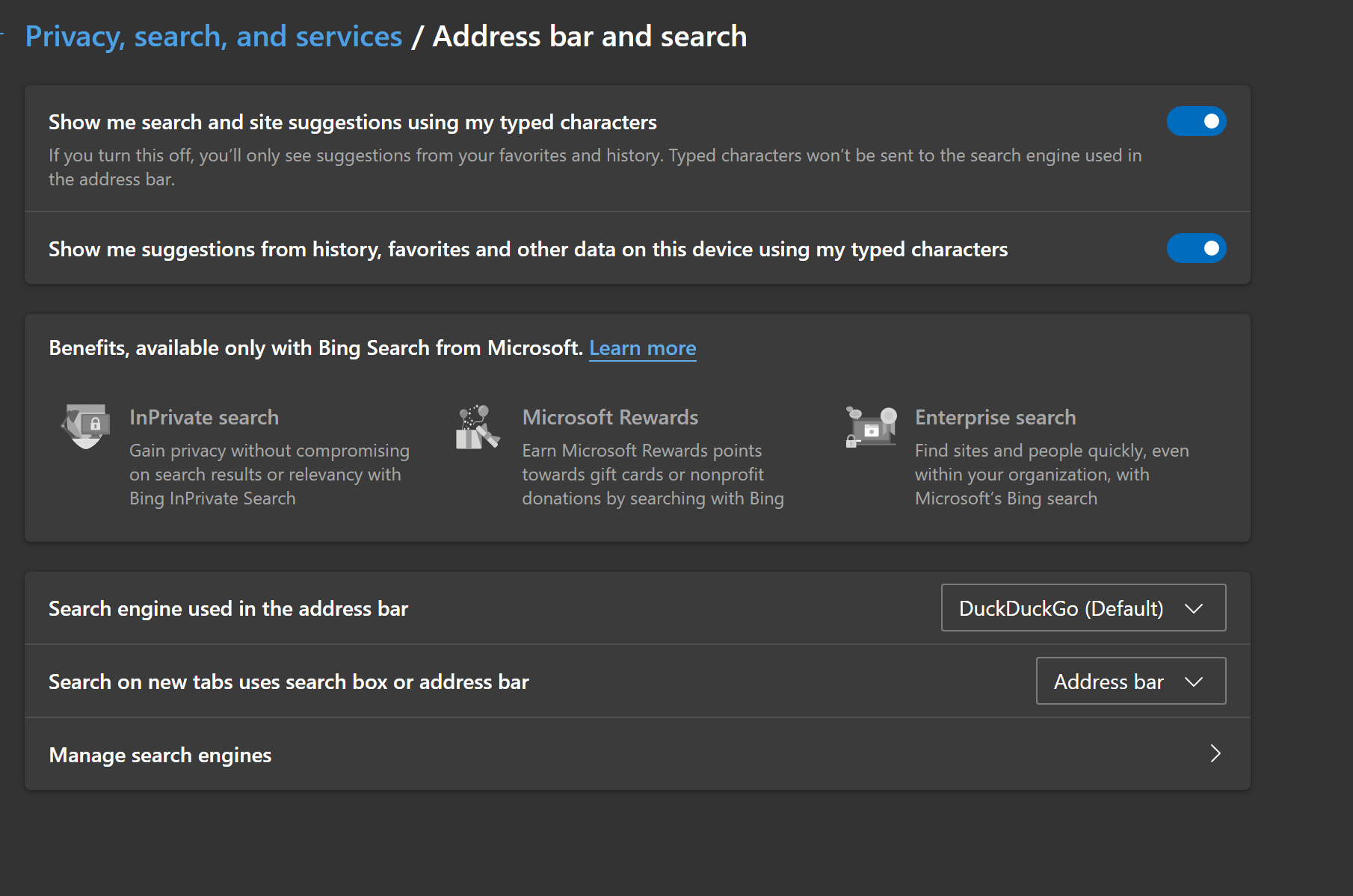This screenshot has height=896, width=1353.
Task: Click the InPrivate search shield icon
Action: coord(86,426)
